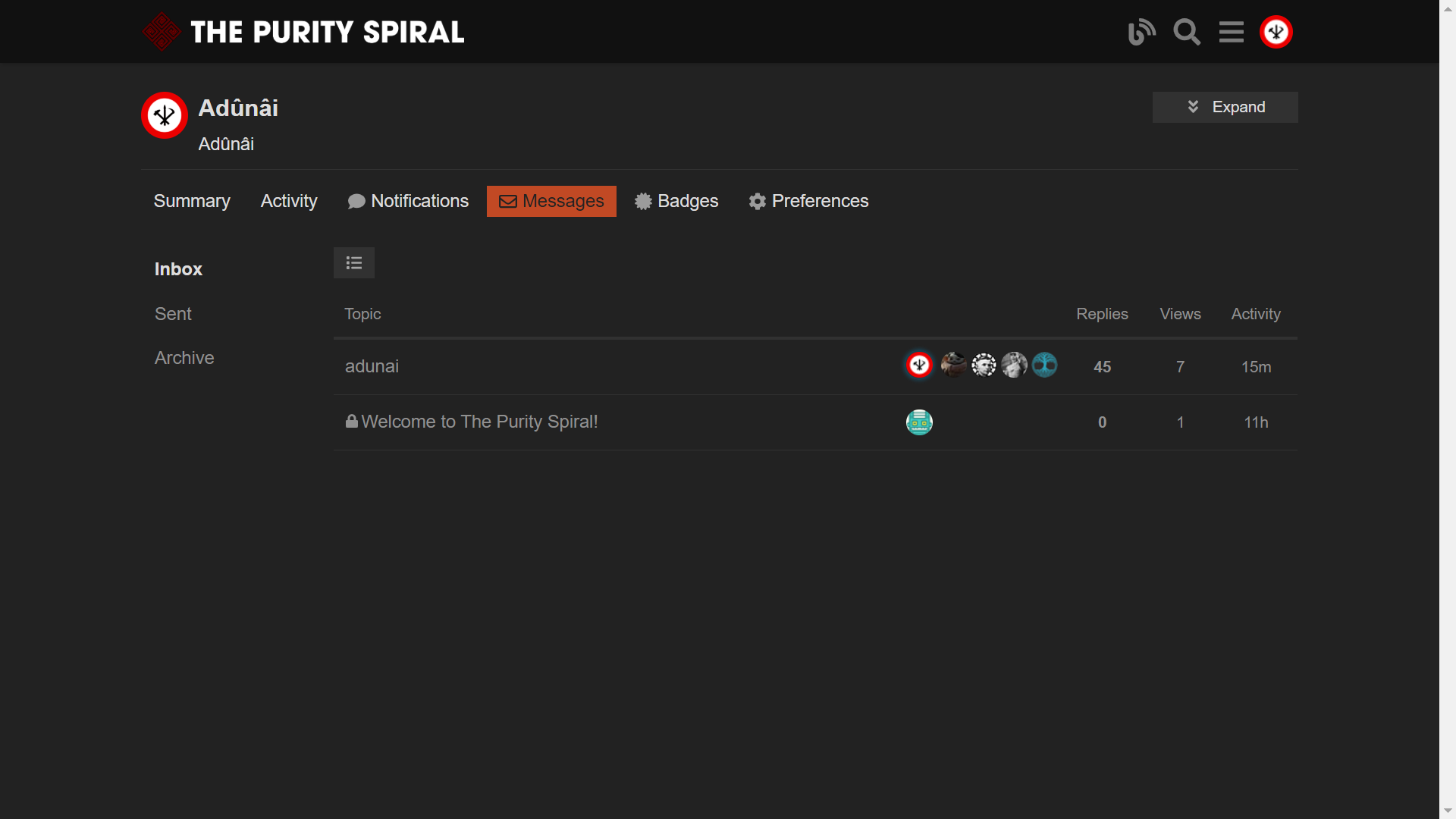Screen dimensions: 1456x819
Task: Click the Adûnâi username heading
Action: point(238,108)
